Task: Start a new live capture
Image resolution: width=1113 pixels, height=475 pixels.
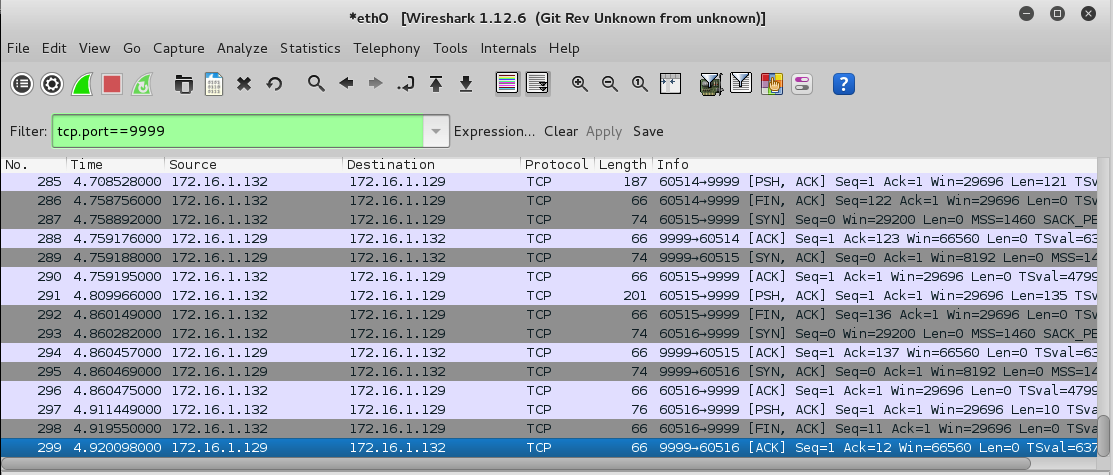Action: 82,84
